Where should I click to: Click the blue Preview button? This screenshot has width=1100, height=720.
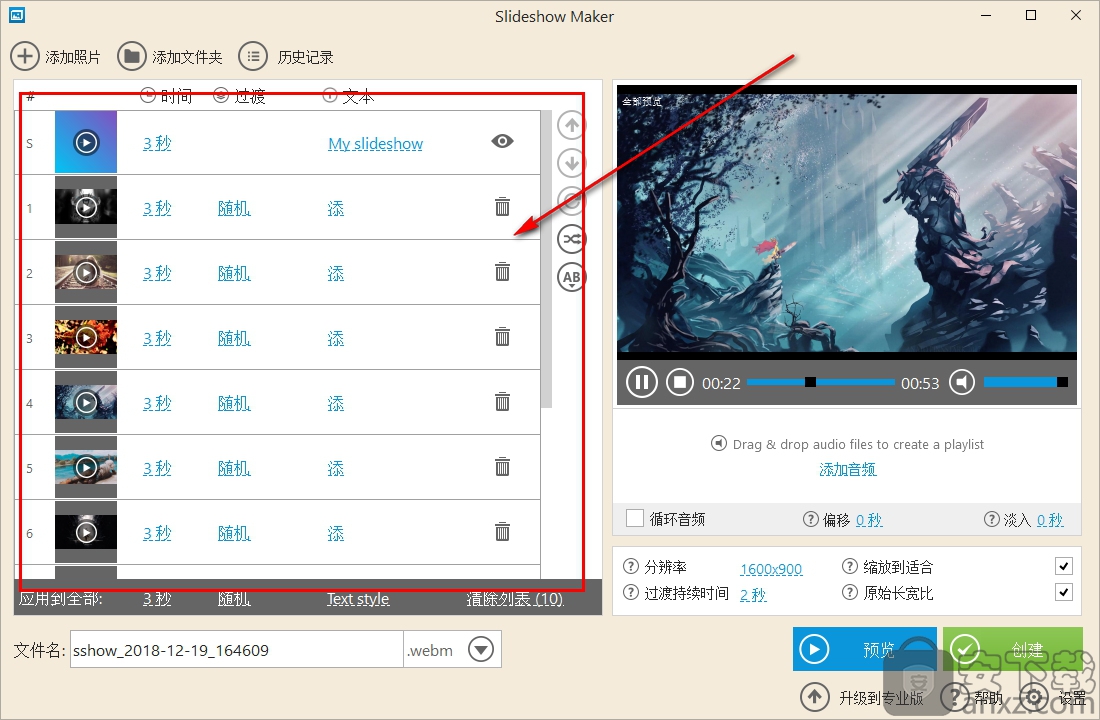[864, 649]
